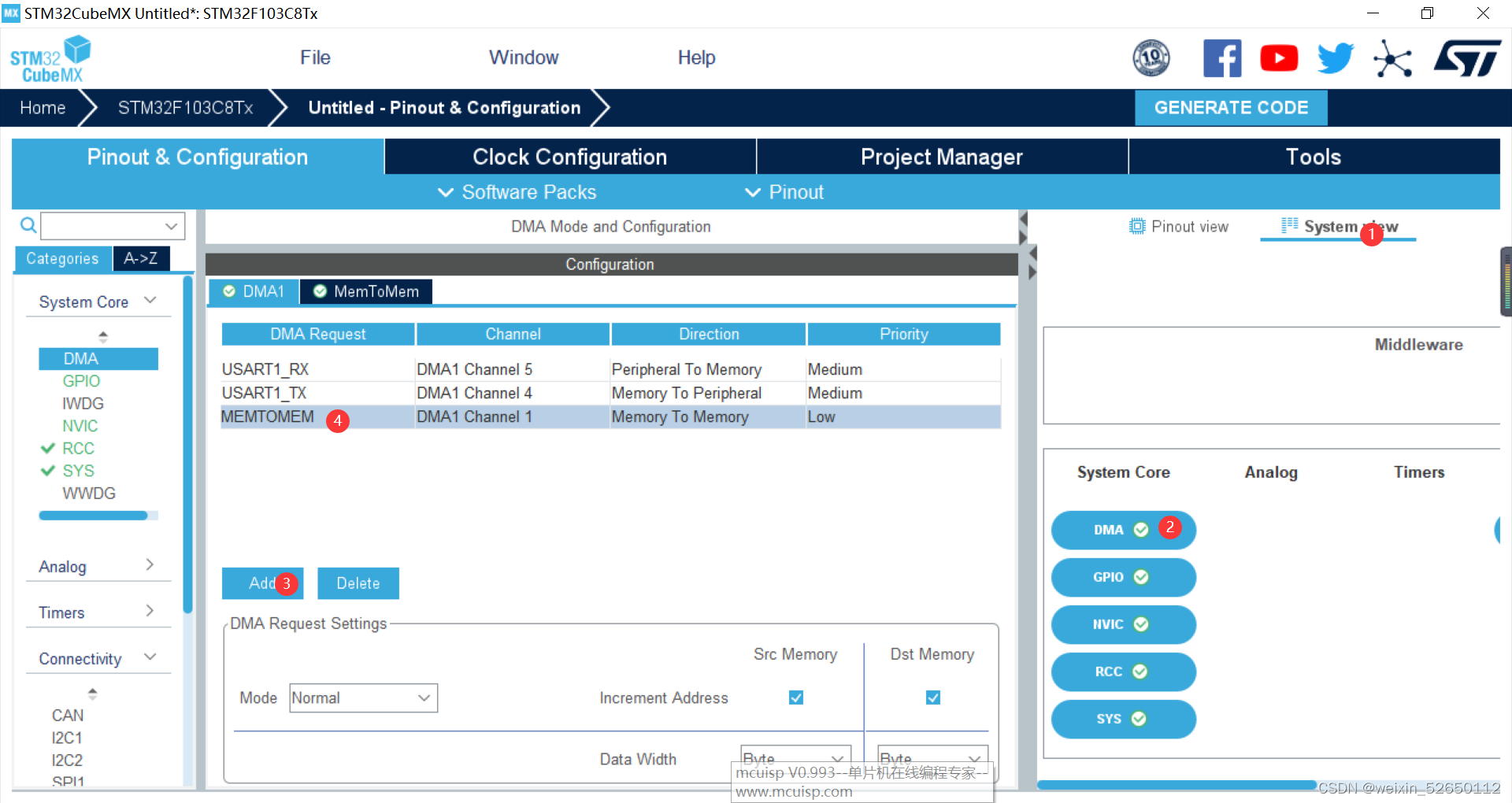Collapse panel using top splitter arrows
The height and width of the screenshot is (803, 1512).
click(x=1023, y=228)
